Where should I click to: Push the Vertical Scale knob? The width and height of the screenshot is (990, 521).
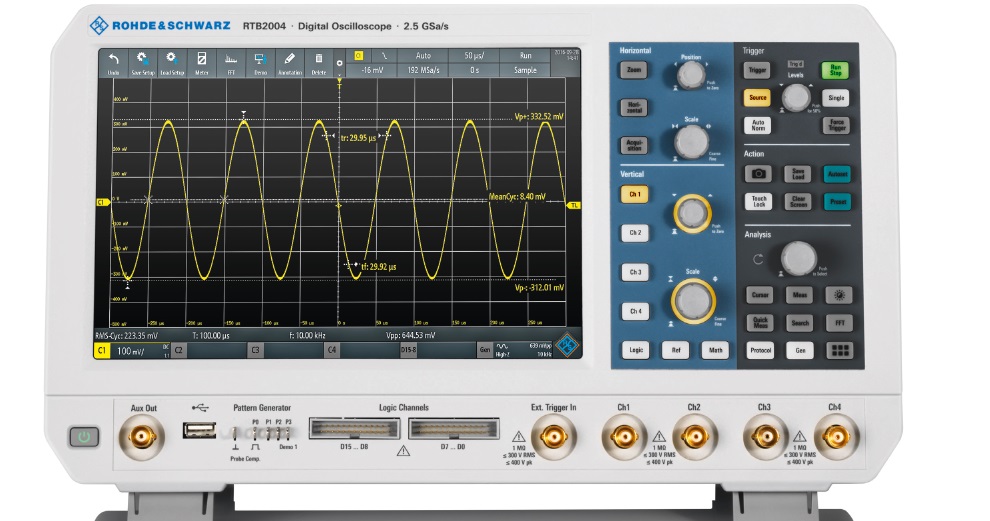point(693,301)
